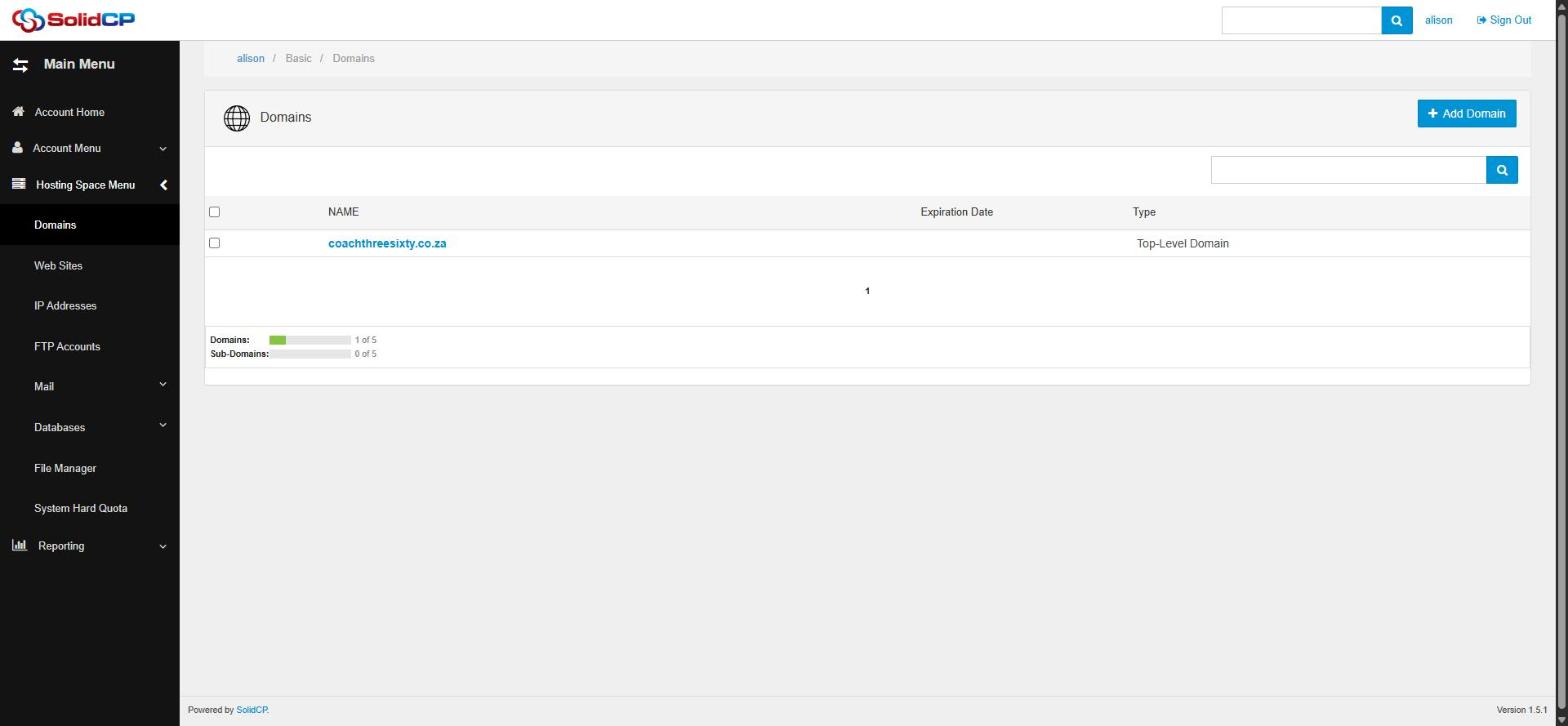This screenshot has height=726, width=1568.
Task: Click the Sign Out link
Action: tap(1510, 20)
